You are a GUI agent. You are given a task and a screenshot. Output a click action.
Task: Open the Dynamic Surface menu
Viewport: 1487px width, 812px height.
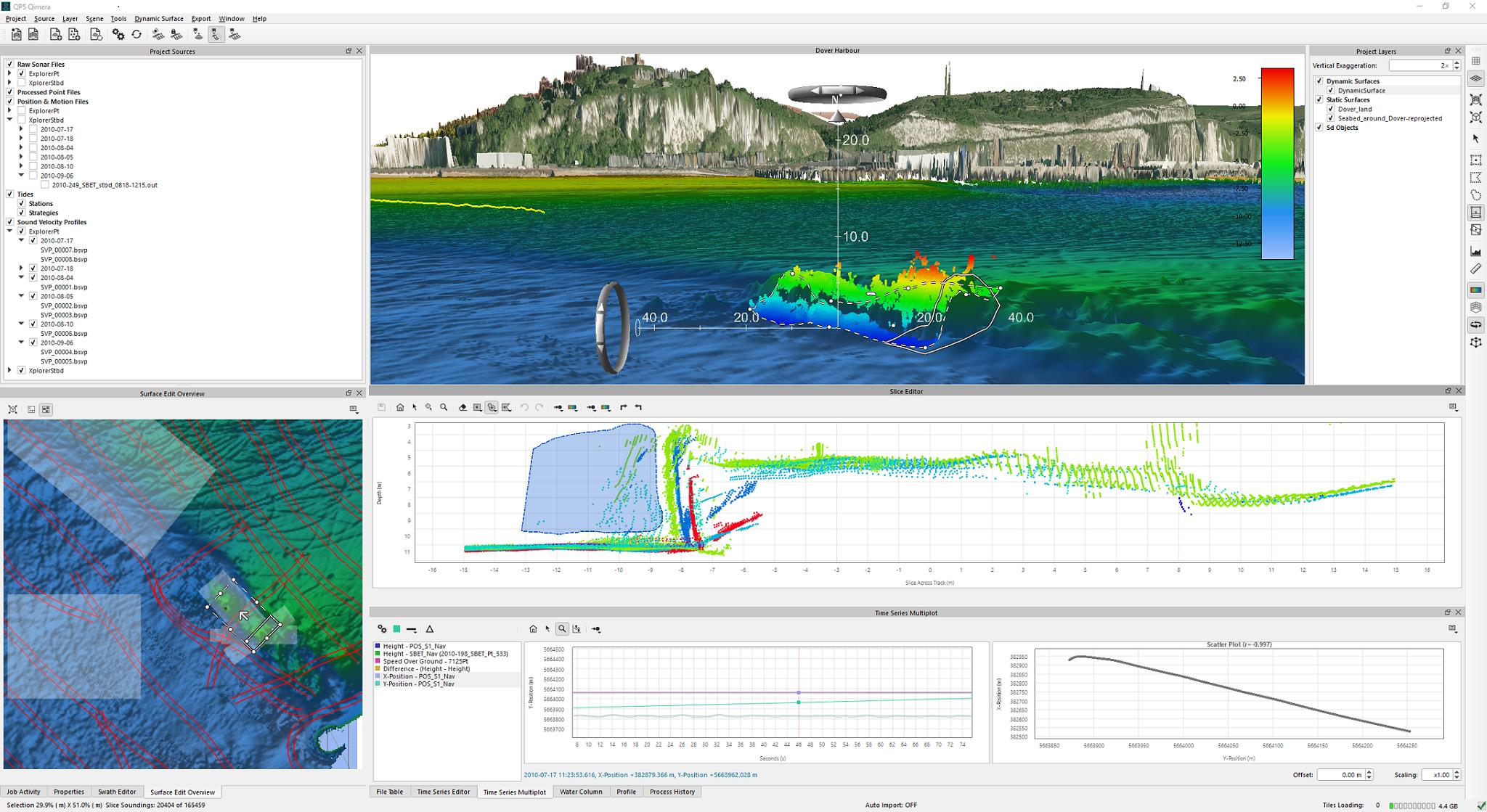click(158, 19)
